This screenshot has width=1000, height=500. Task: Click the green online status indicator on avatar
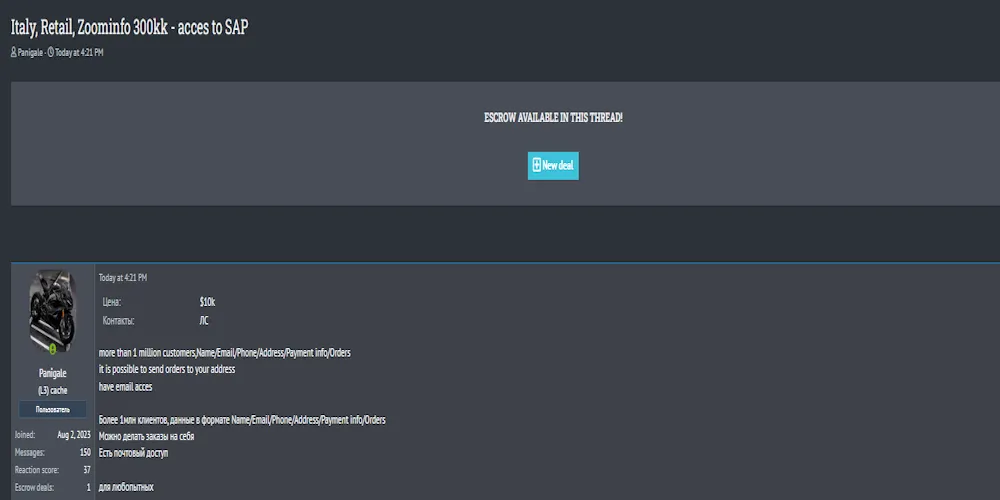pyautogui.click(x=53, y=349)
